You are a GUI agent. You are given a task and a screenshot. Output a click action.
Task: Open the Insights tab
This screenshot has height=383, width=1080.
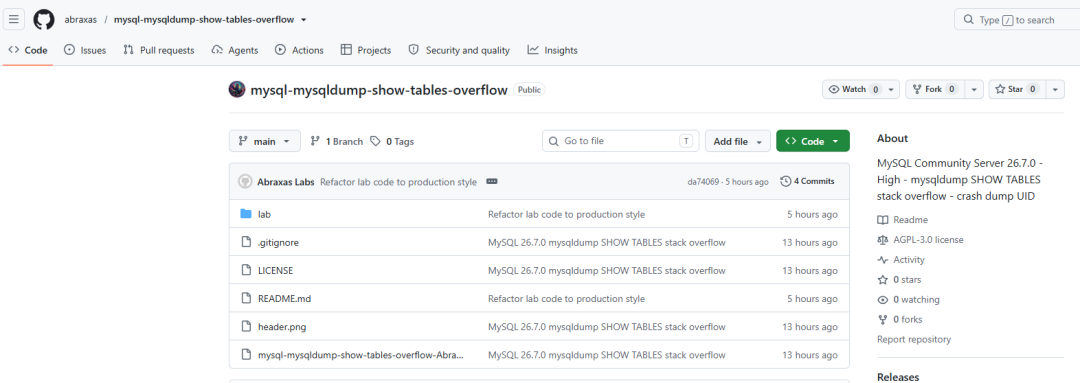point(552,50)
